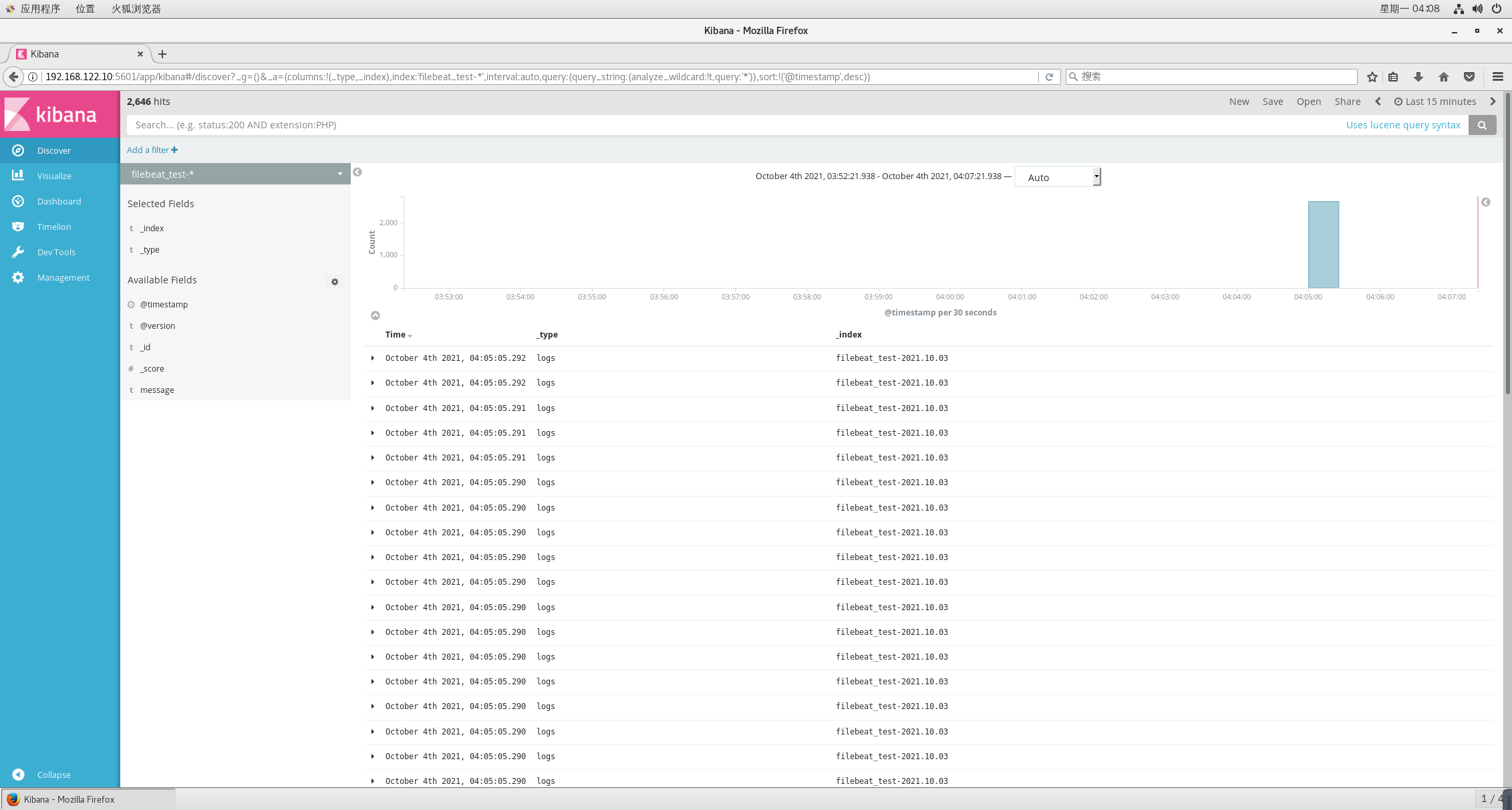1512x810 pixels.
Task: Expand the first log row details
Action: tap(373, 358)
